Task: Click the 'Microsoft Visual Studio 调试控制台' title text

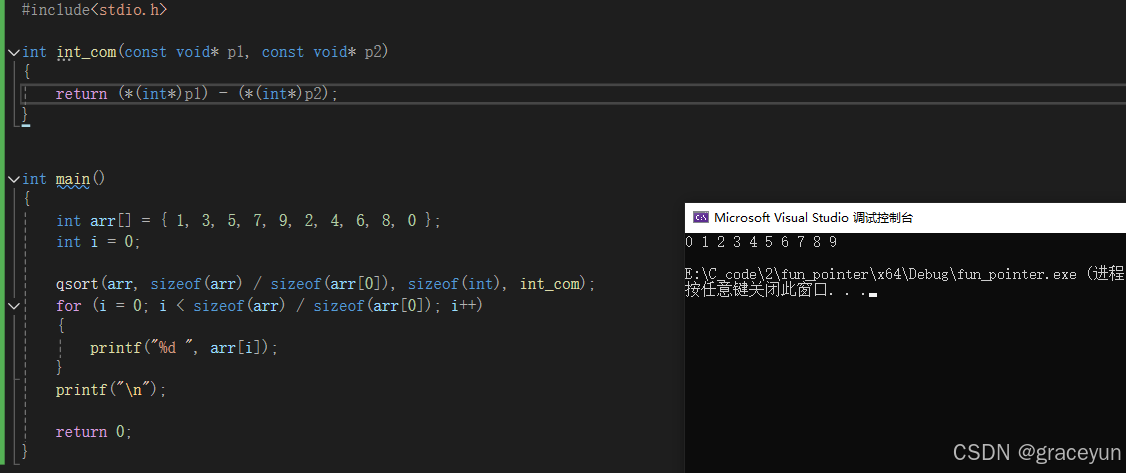Action: [x=814, y=217]
